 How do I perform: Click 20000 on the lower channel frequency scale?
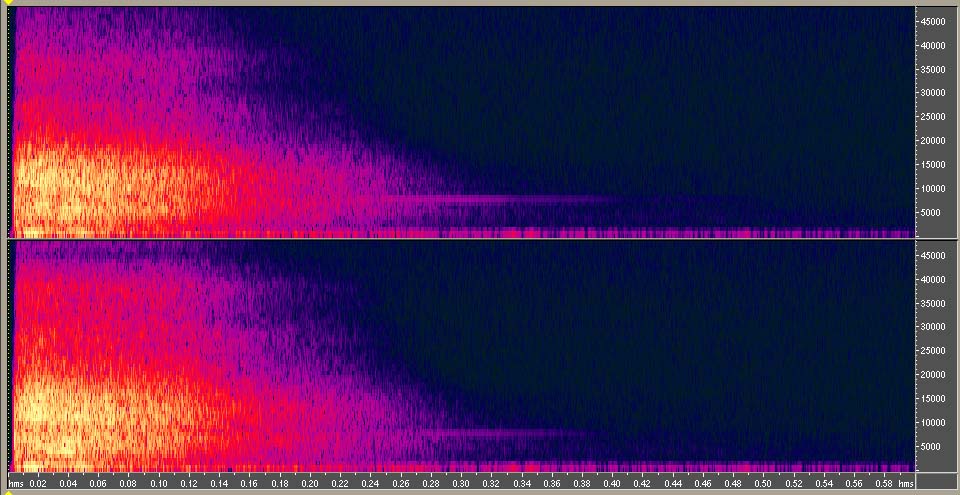coord(933,376)
